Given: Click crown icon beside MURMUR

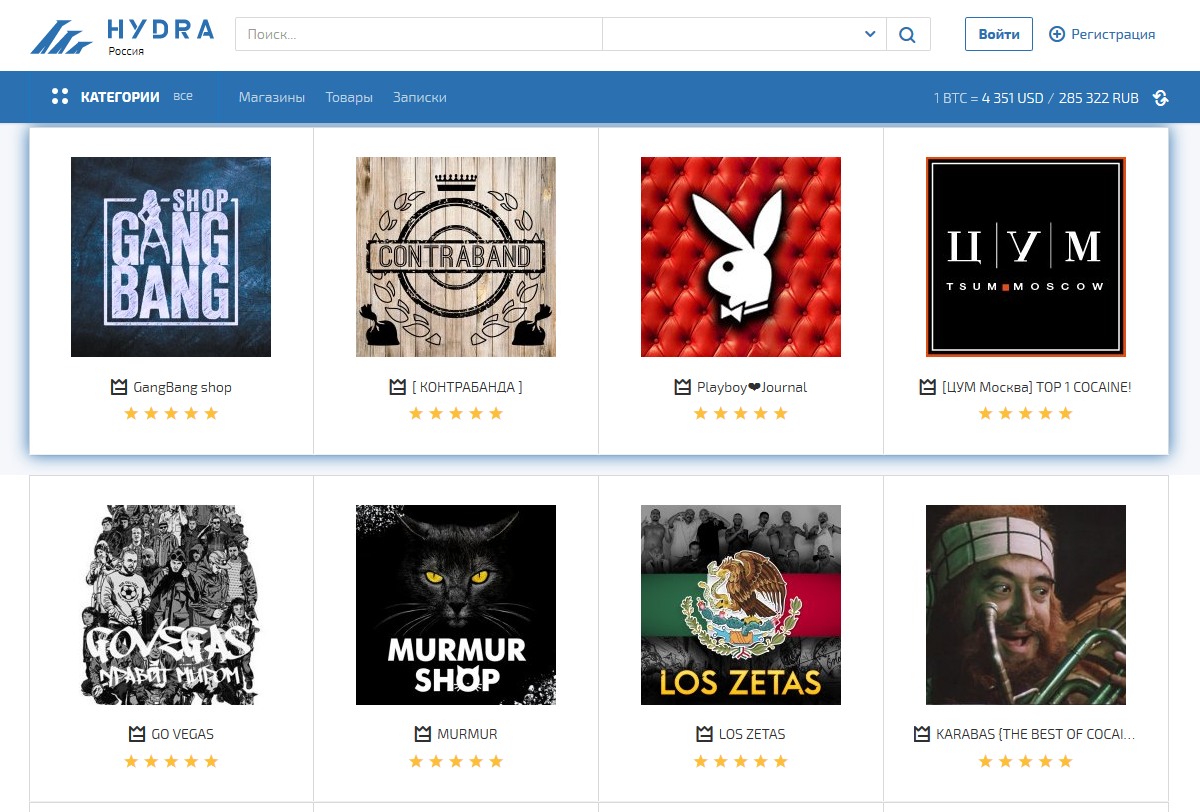Looking at the screenshot, I should (423, 734).
